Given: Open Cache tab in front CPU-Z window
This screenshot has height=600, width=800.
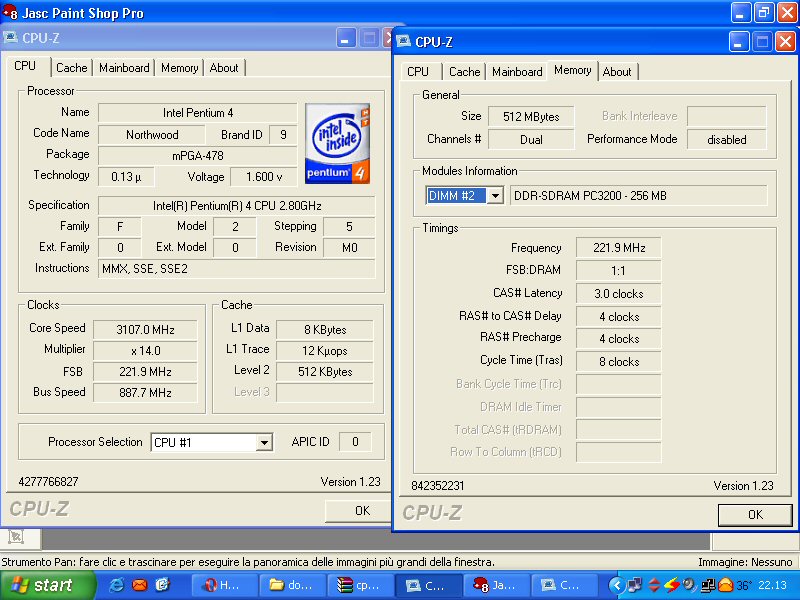Looking at the screenshot, I should pyautogui.click(x=464, y=72).
